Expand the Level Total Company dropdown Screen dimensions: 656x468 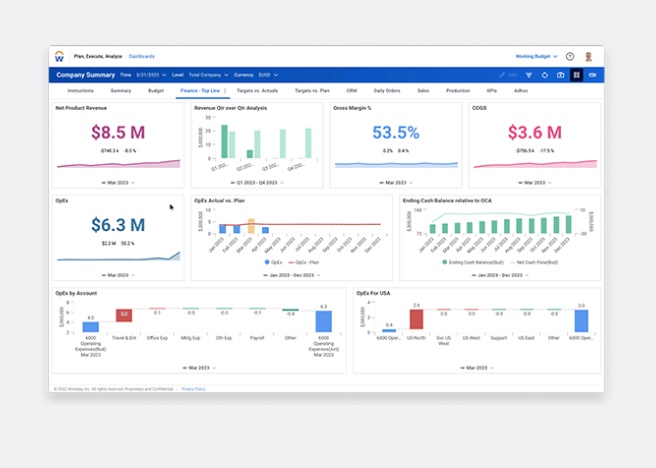click(210, 75)
